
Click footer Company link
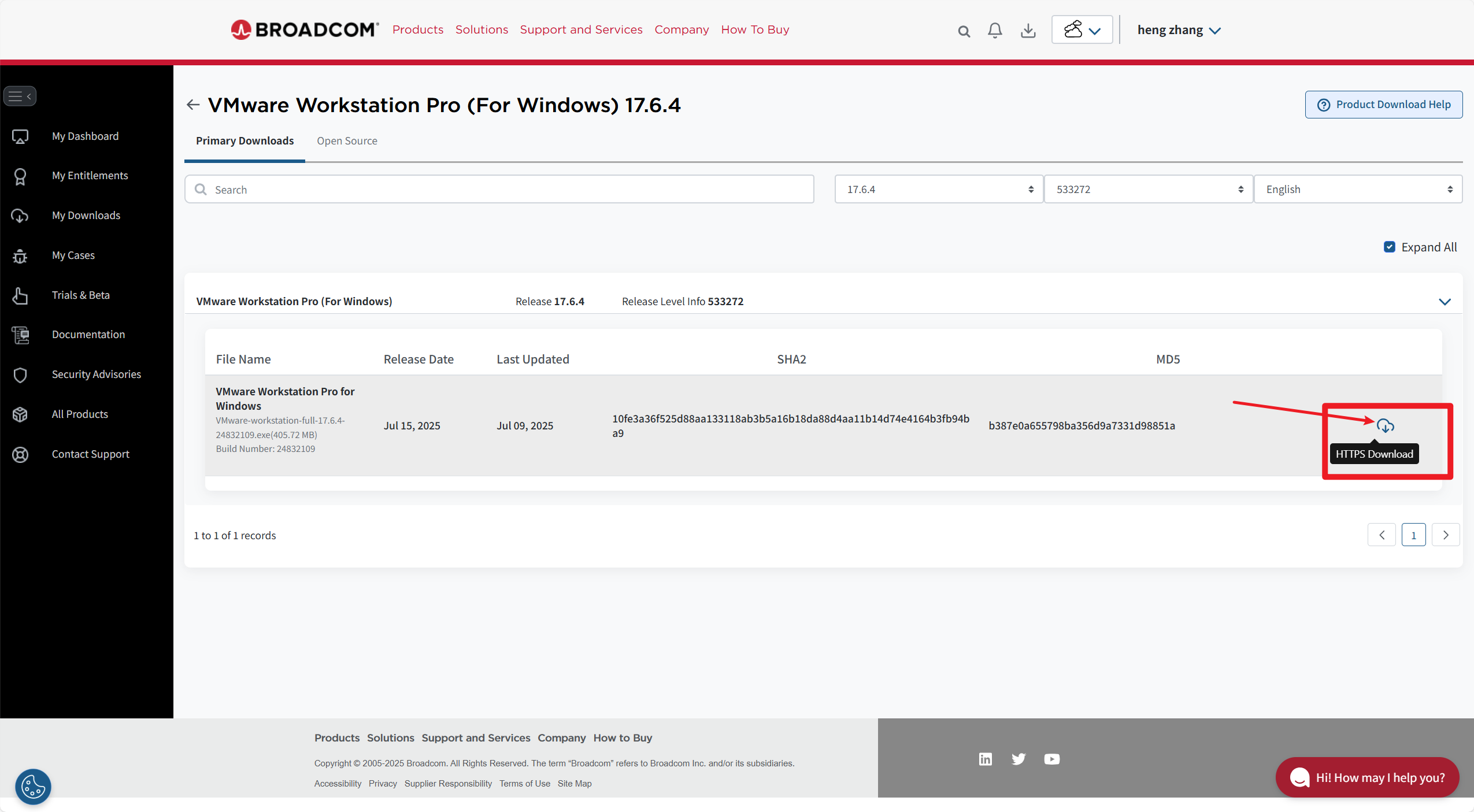(x=562, y=738)
